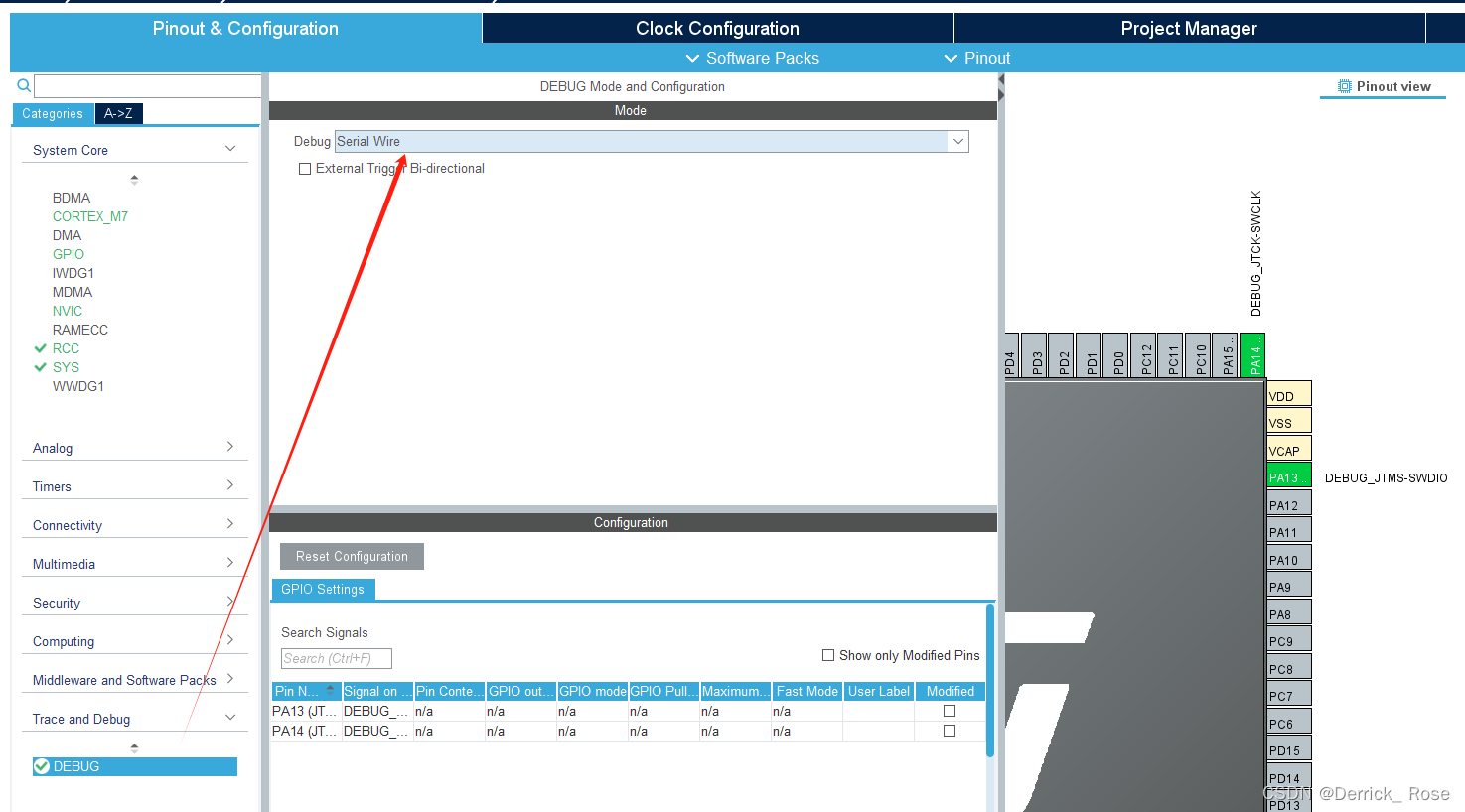The width and height of the screenshot is (1465, 812).
Task: Toggle Modified checkbox for PA14 row
Action: [x=950, y=731]
